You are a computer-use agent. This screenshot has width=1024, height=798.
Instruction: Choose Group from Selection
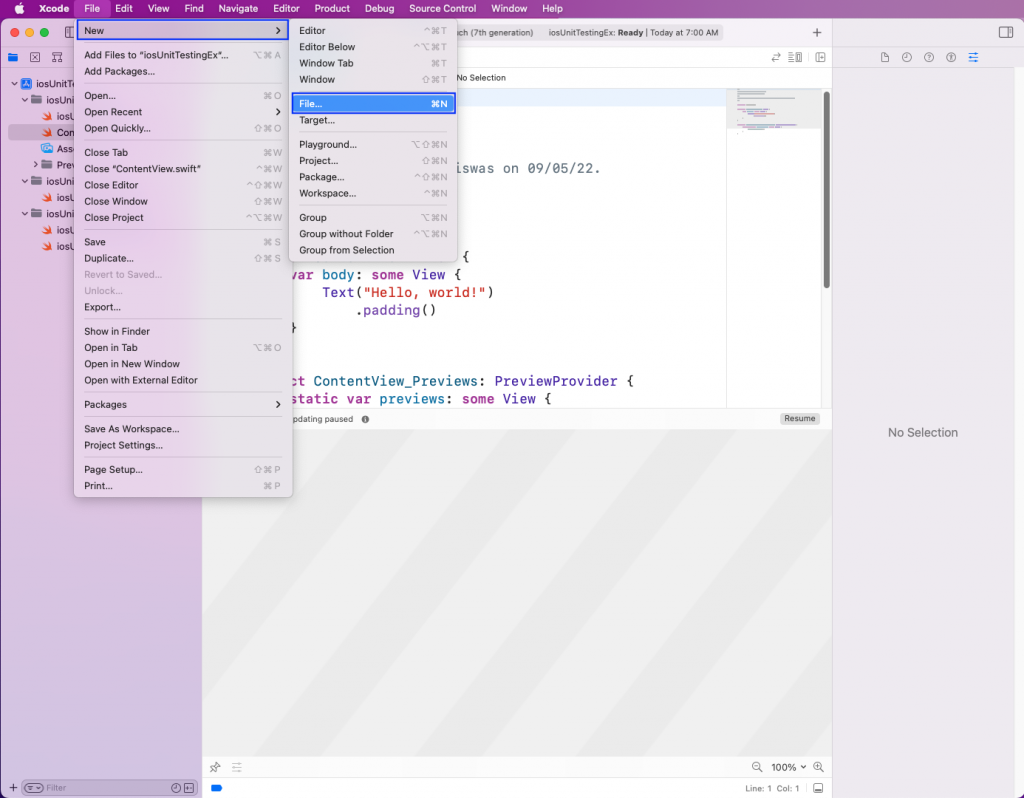point(373,250)
